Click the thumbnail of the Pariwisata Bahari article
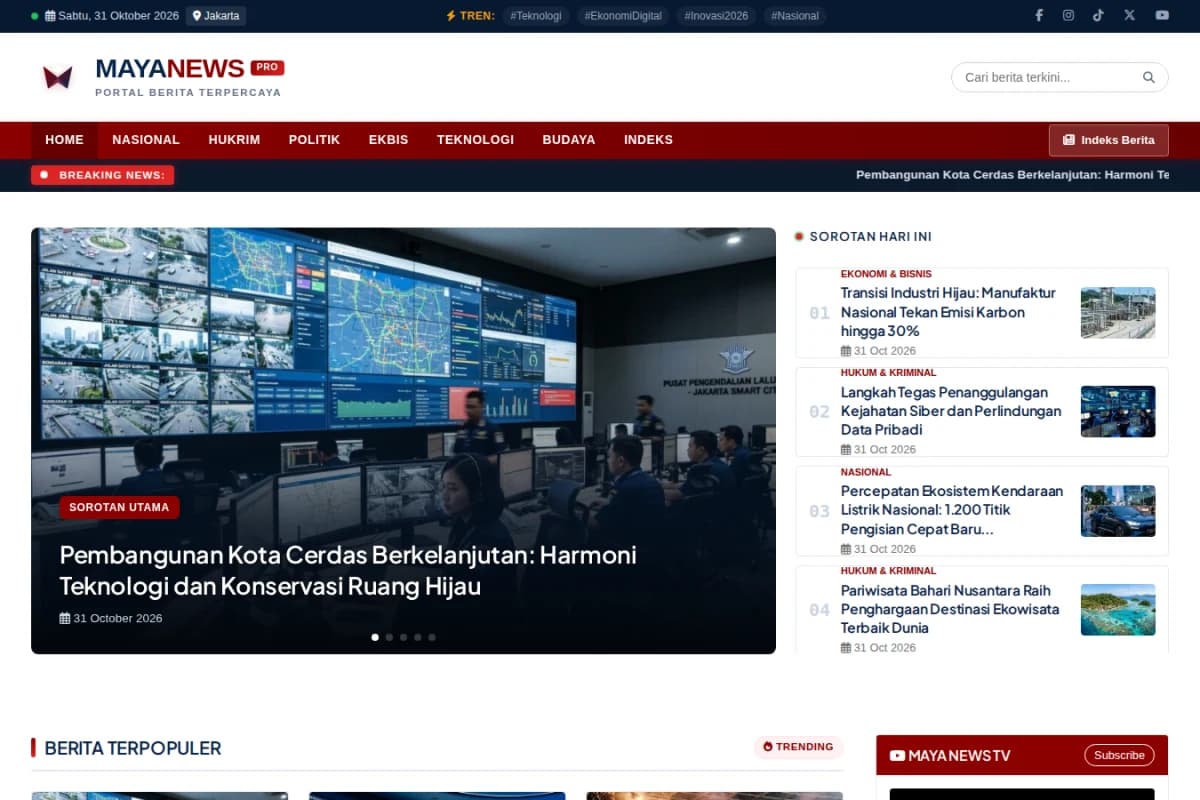Image resolution: width=1200 pixels, height=800 pixels. [x=1118, y=610]
